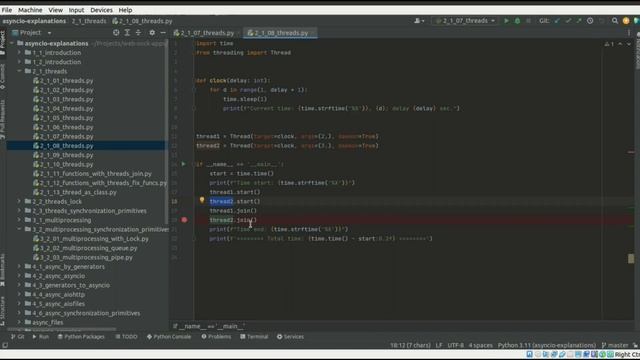Click run gutter arrow at main block

point(183,164)
